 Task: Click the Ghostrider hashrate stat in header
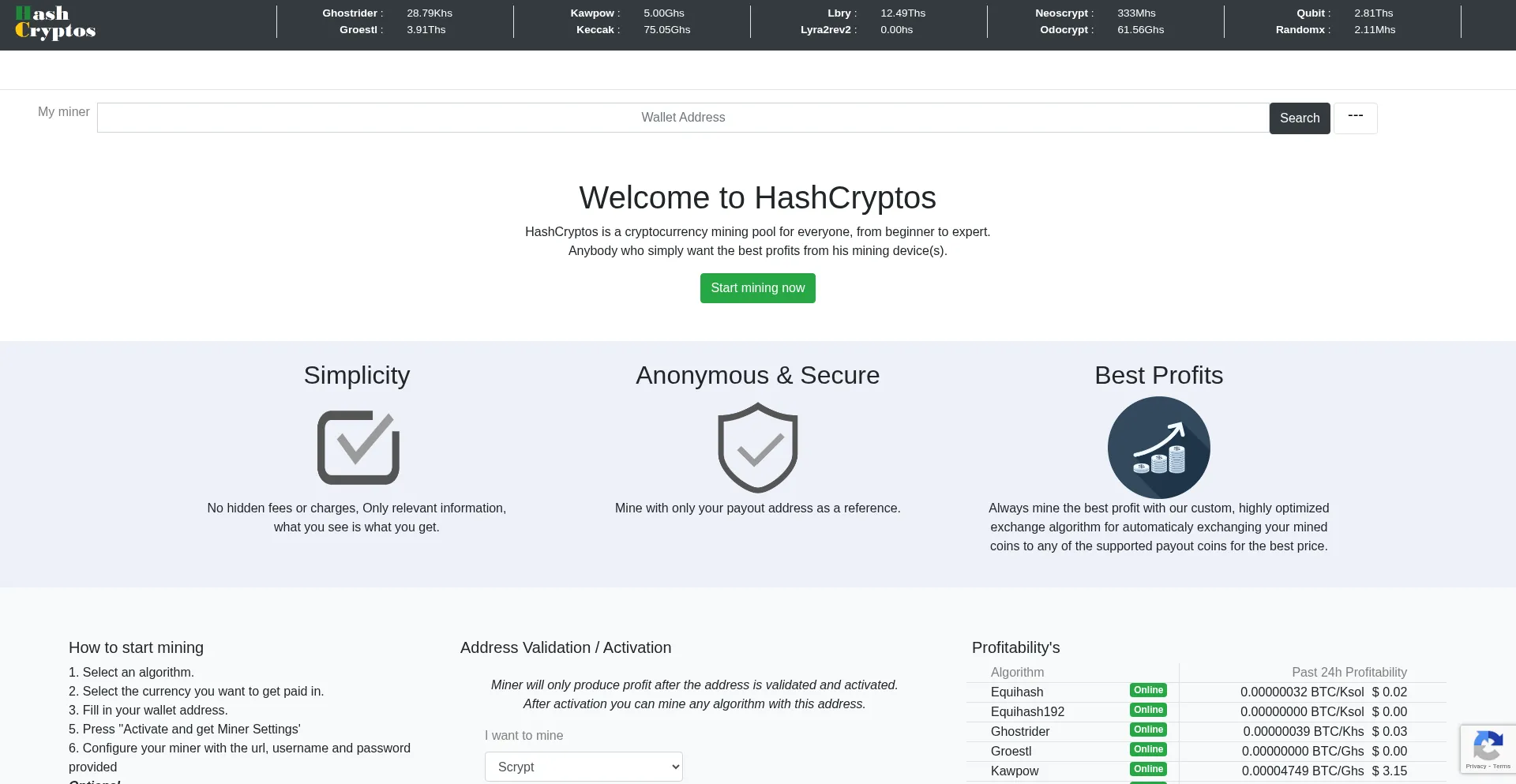click(x=387, y=13)
